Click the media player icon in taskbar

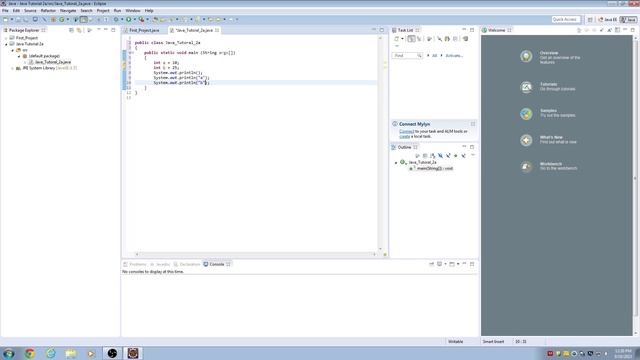[x=91, y=353]
